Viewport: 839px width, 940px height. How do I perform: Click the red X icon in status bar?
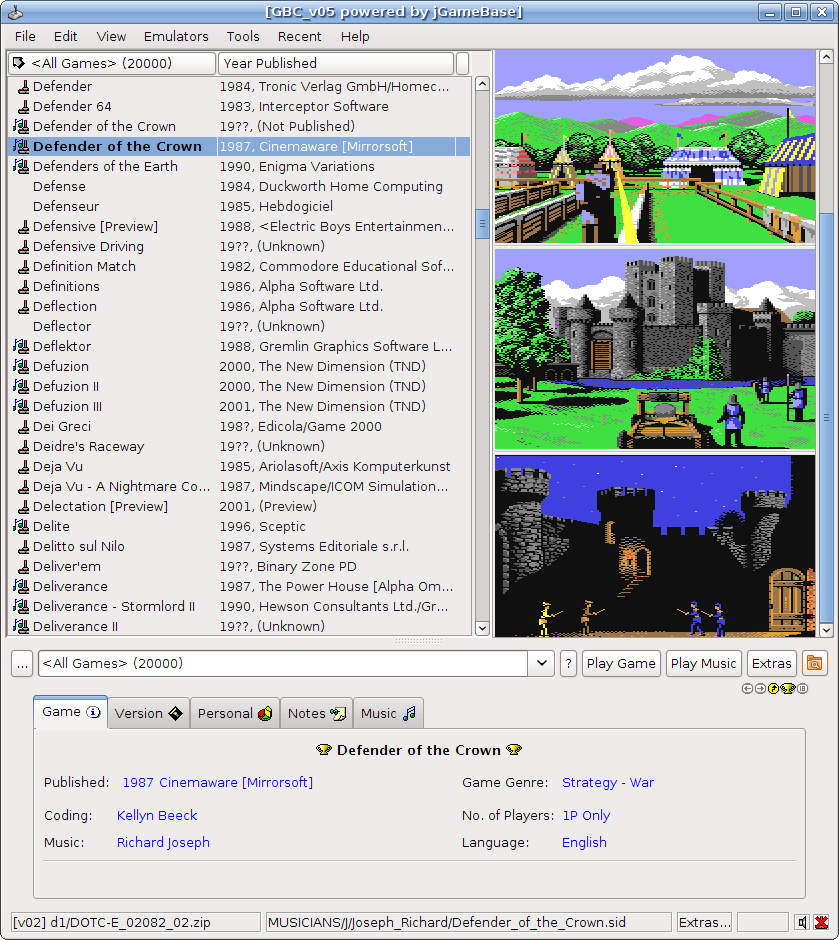coord(821,922)
